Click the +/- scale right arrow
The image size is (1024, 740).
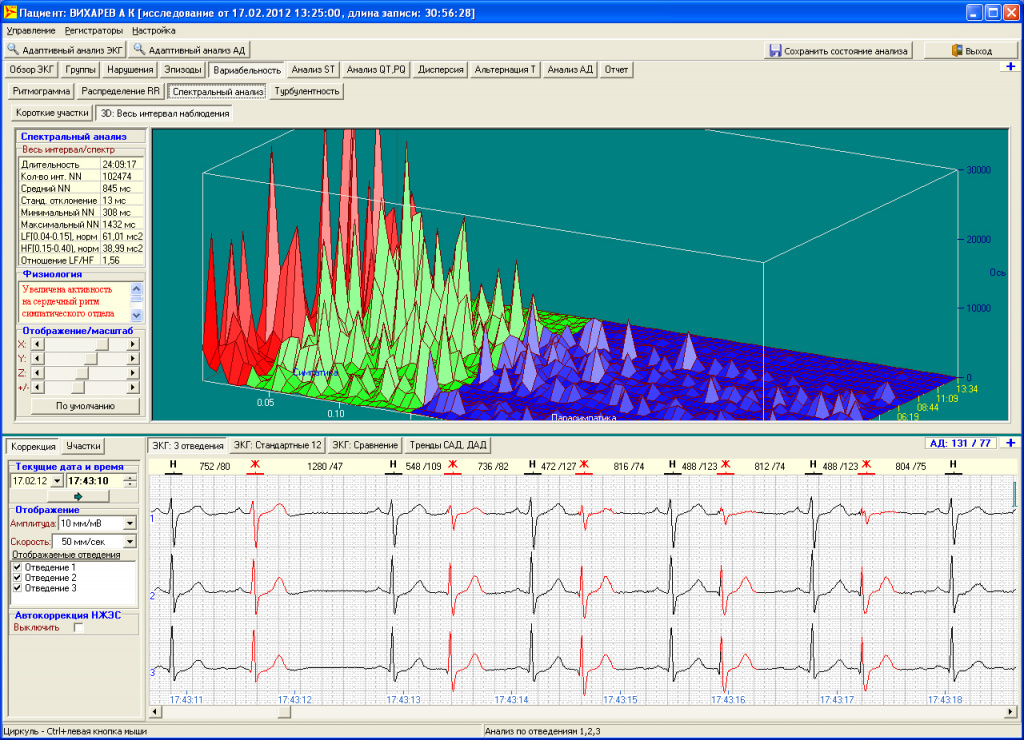pos(133,387)
